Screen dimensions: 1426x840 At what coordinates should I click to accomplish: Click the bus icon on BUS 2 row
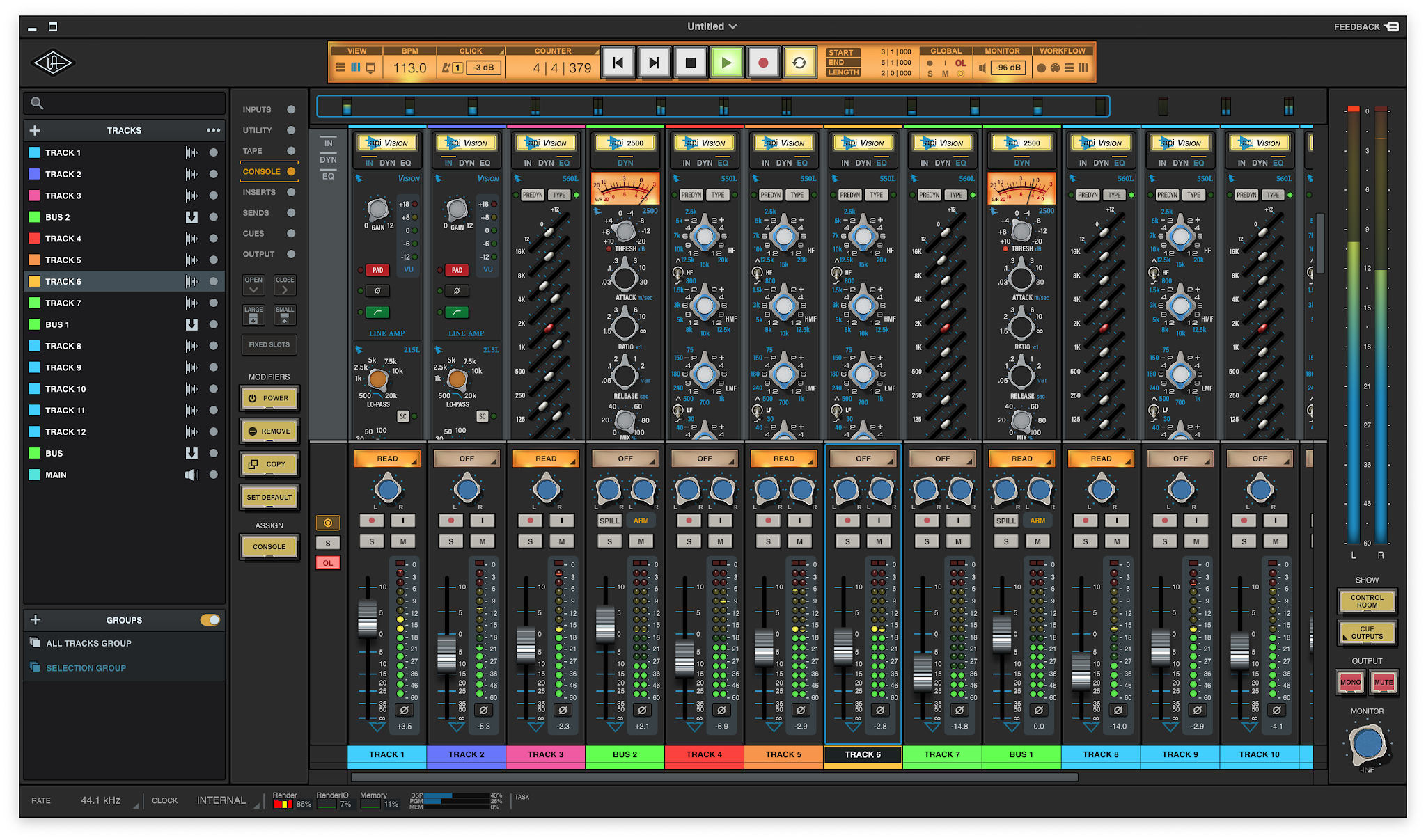(x=191, y=217)
